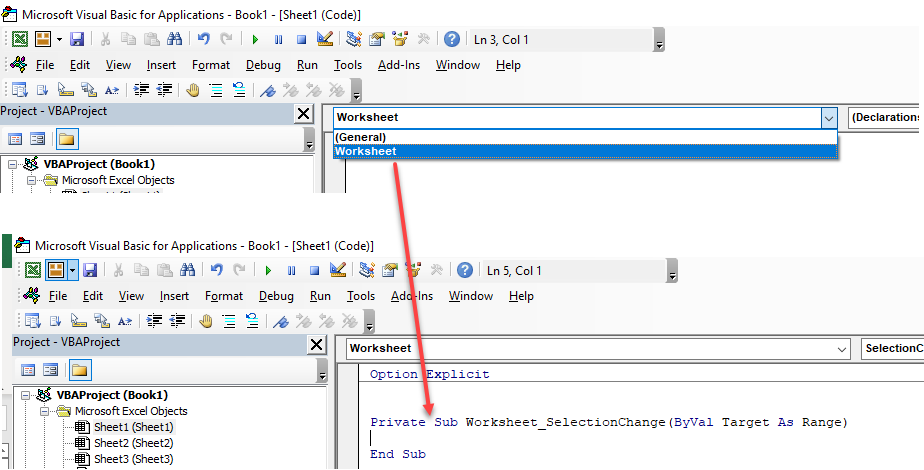Screen dimensions: 924x470
Task: Click Comment Block icon in upper window
Action: 216,90
